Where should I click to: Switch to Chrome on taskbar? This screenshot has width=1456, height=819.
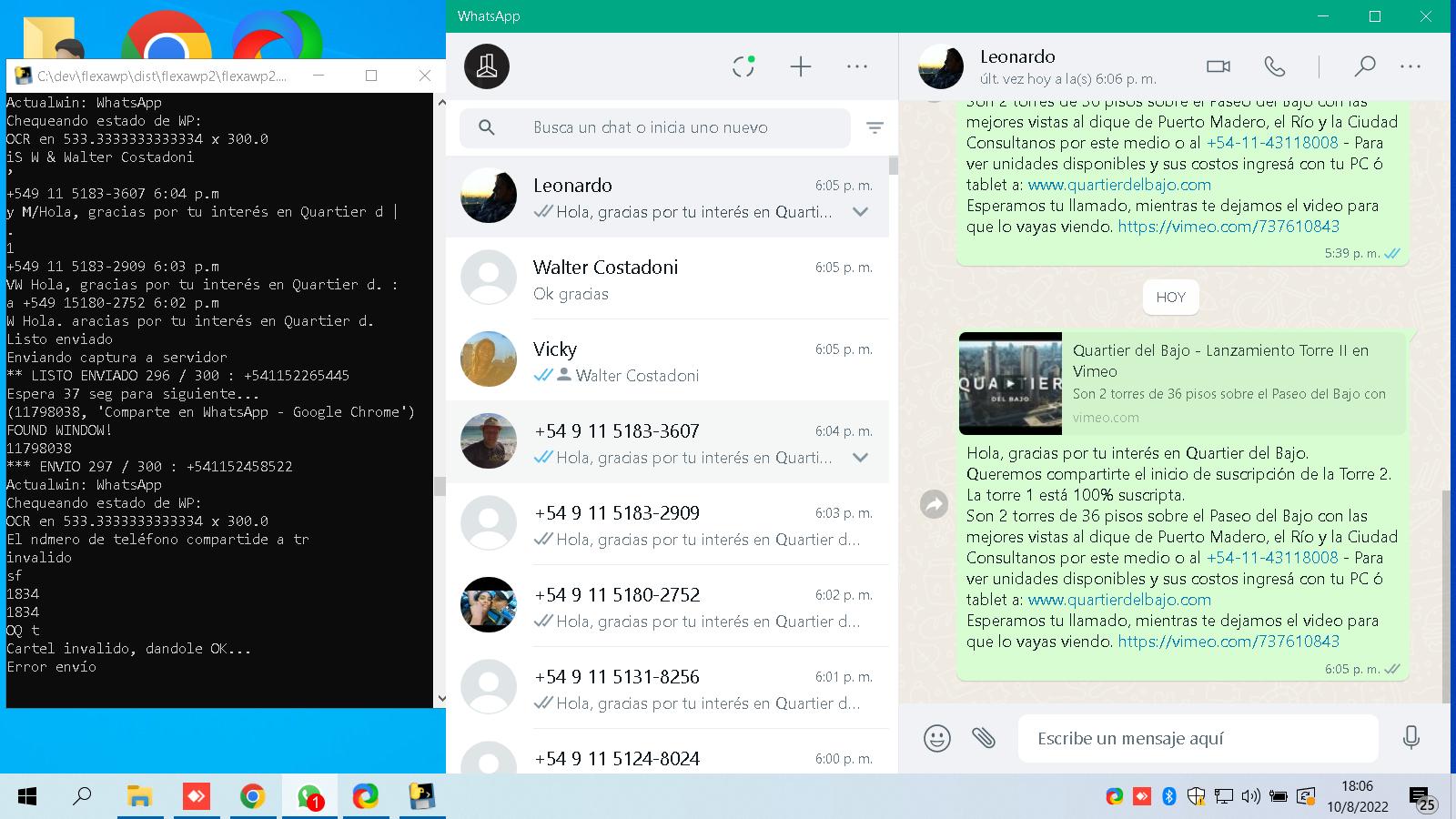[x=252, y=797]
